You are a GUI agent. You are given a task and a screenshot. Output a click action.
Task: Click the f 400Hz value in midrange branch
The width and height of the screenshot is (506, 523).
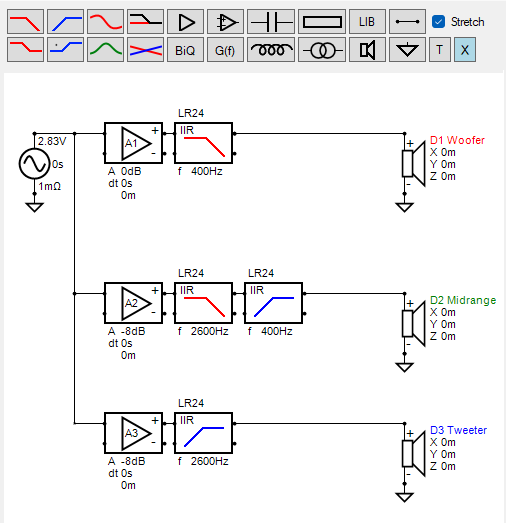pos(270,332)
